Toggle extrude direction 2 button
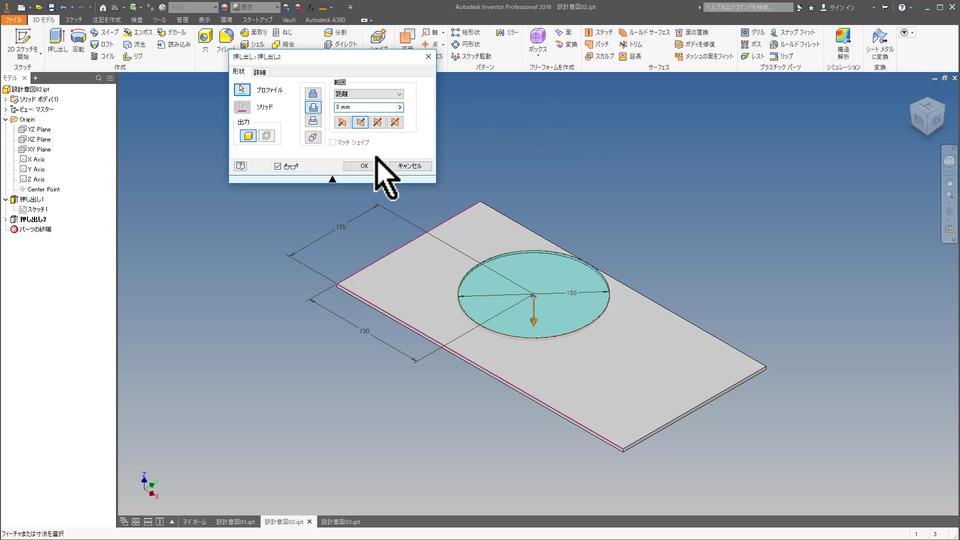This screenshot has height=540, width=960. (x=360, y=122)
